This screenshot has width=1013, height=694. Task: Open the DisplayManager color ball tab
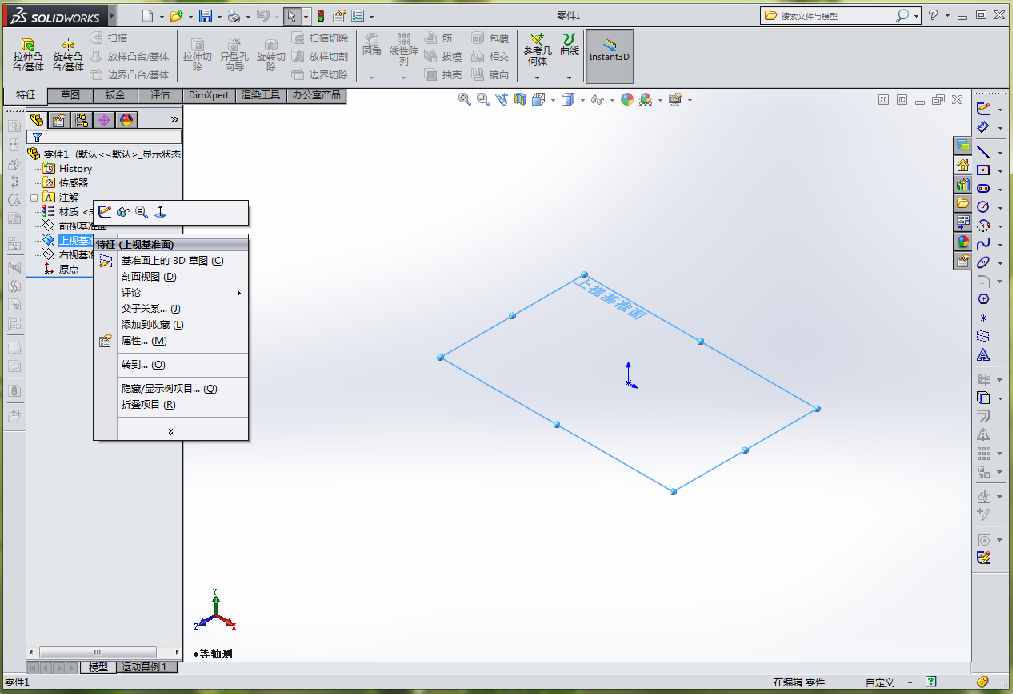pos(127,120)
